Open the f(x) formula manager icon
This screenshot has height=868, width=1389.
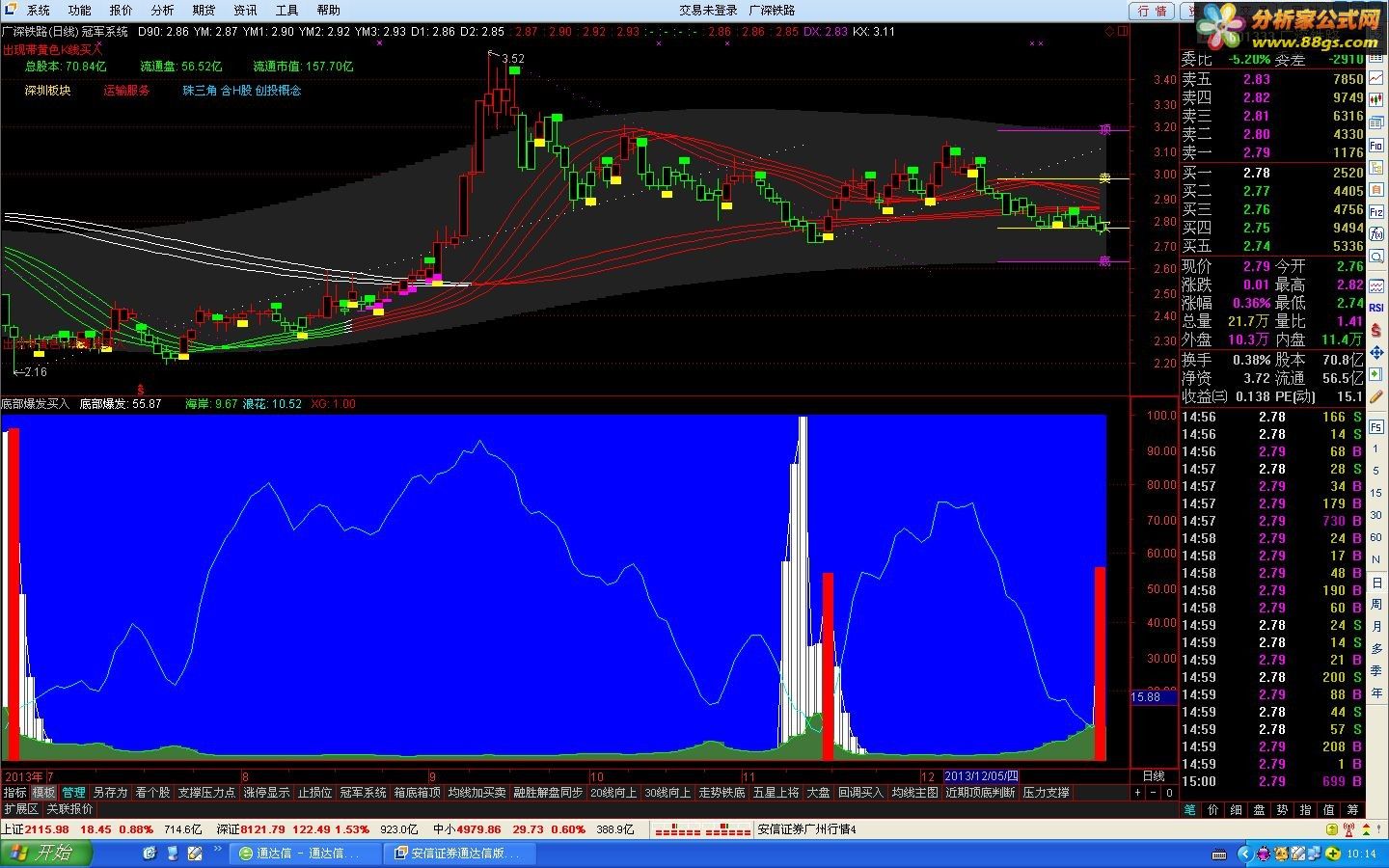point(1376,234)
